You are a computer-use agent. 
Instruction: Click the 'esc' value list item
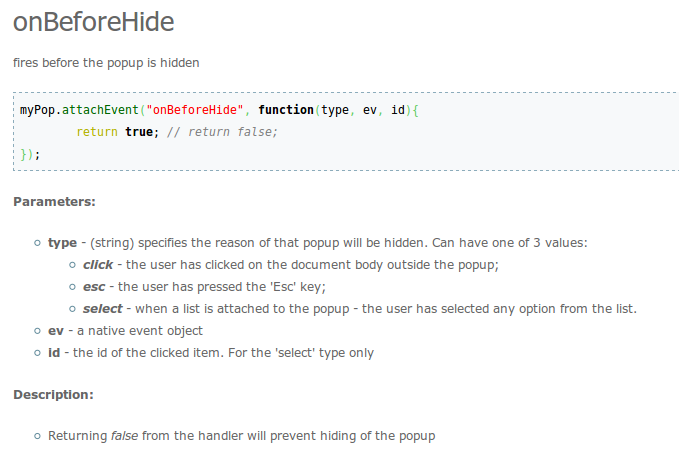click(204, 287)
